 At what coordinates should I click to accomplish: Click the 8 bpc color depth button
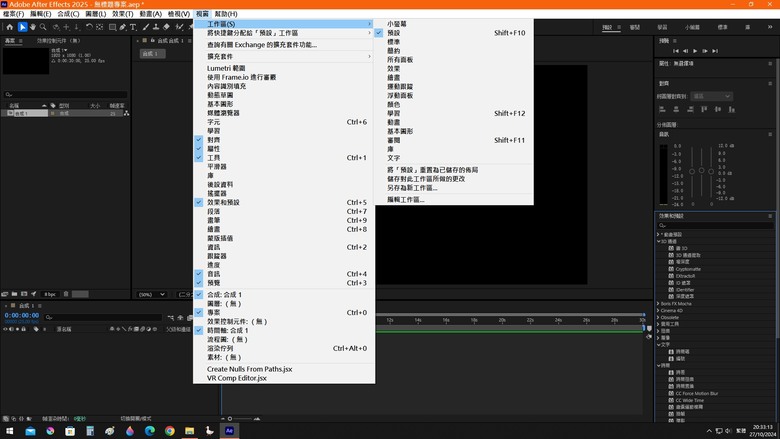[50, 294]
